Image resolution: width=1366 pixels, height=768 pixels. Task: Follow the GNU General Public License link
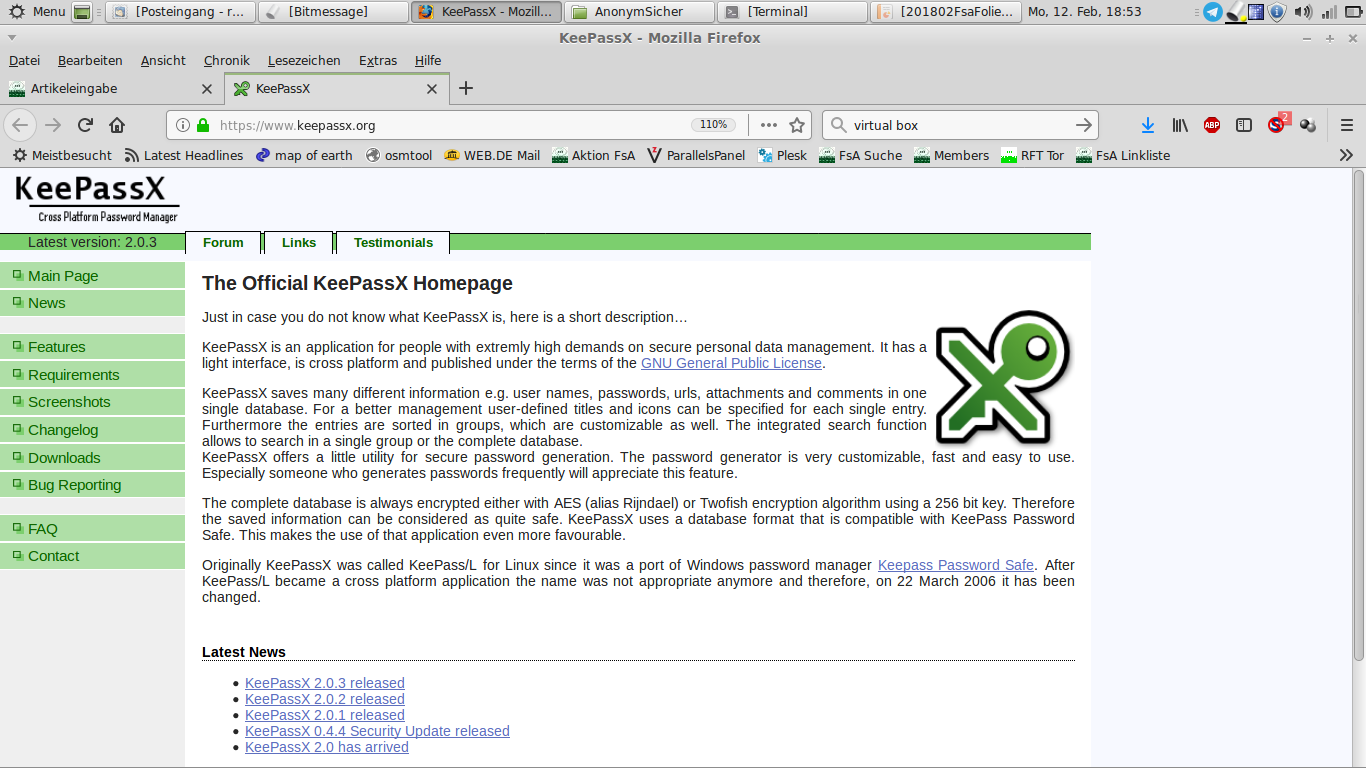(x=731, y=363)
